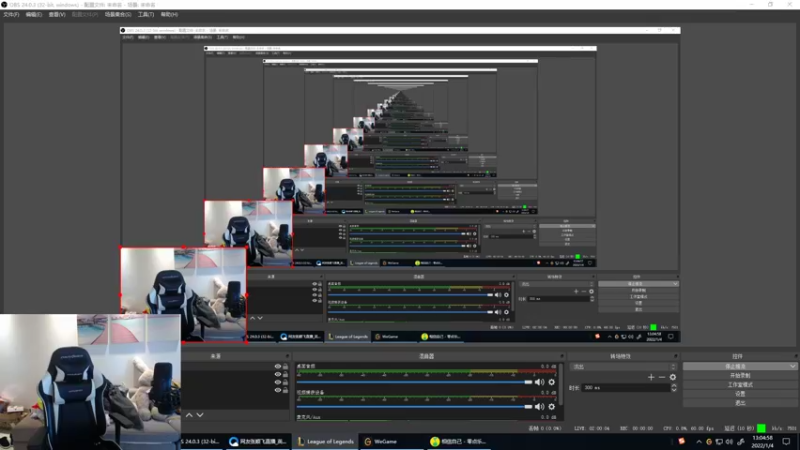Toggle visibility eye of the bottom source
Viewport: 800px width, 450px height.
click(278, 390)
